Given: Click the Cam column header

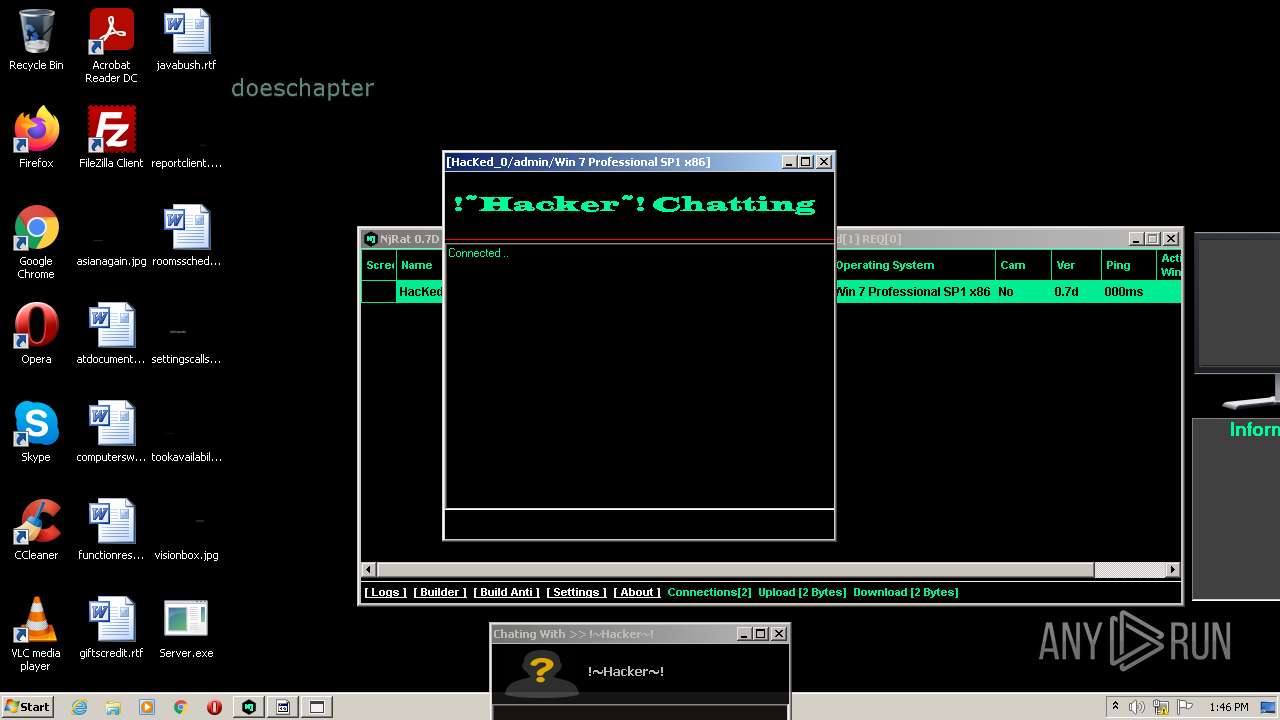Looking at the screenshot, I should tap(1023, 265).
